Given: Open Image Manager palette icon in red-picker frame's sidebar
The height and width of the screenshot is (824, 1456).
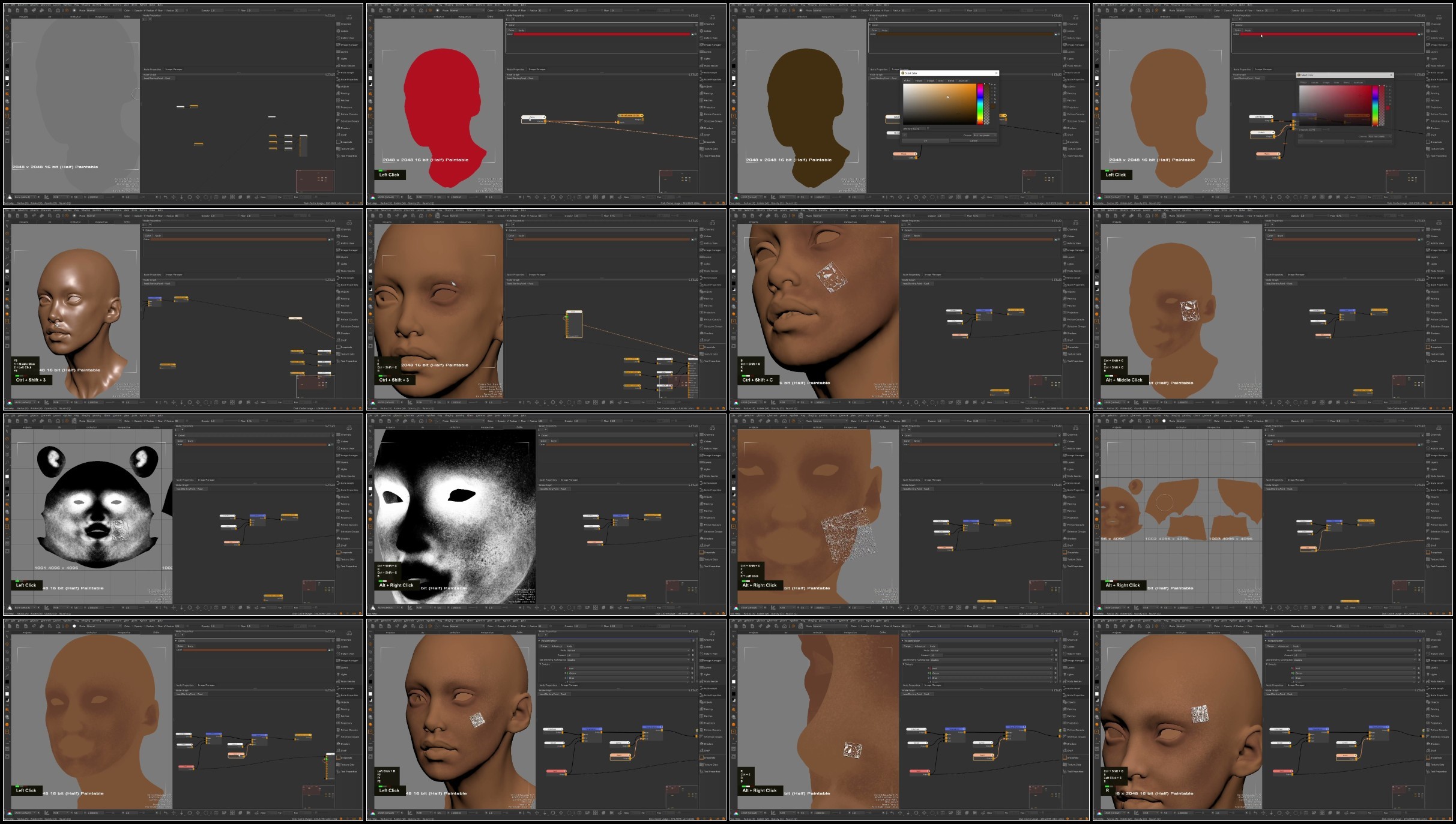Looking at the screenshot, I should click(x=1428, y=45).
